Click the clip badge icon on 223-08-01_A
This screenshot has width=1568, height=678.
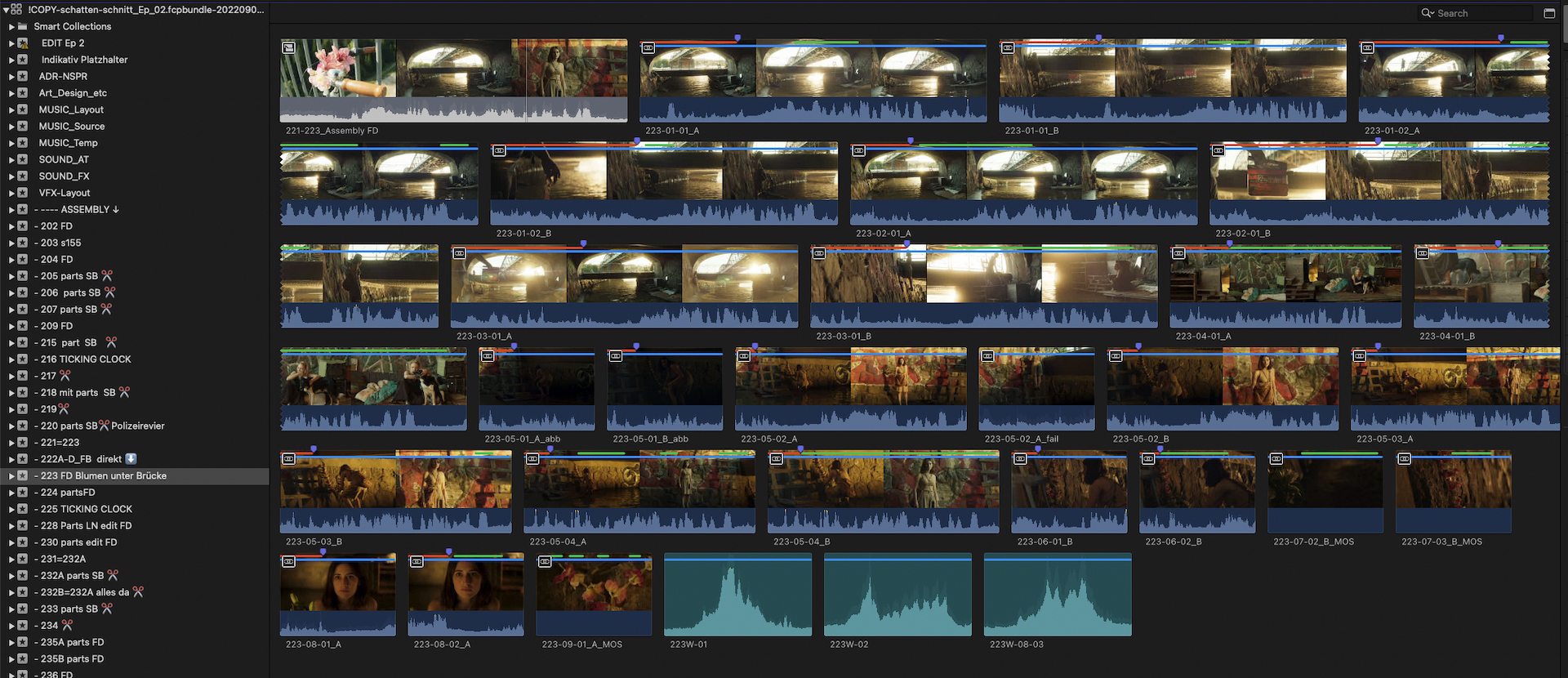coord(288,562)
